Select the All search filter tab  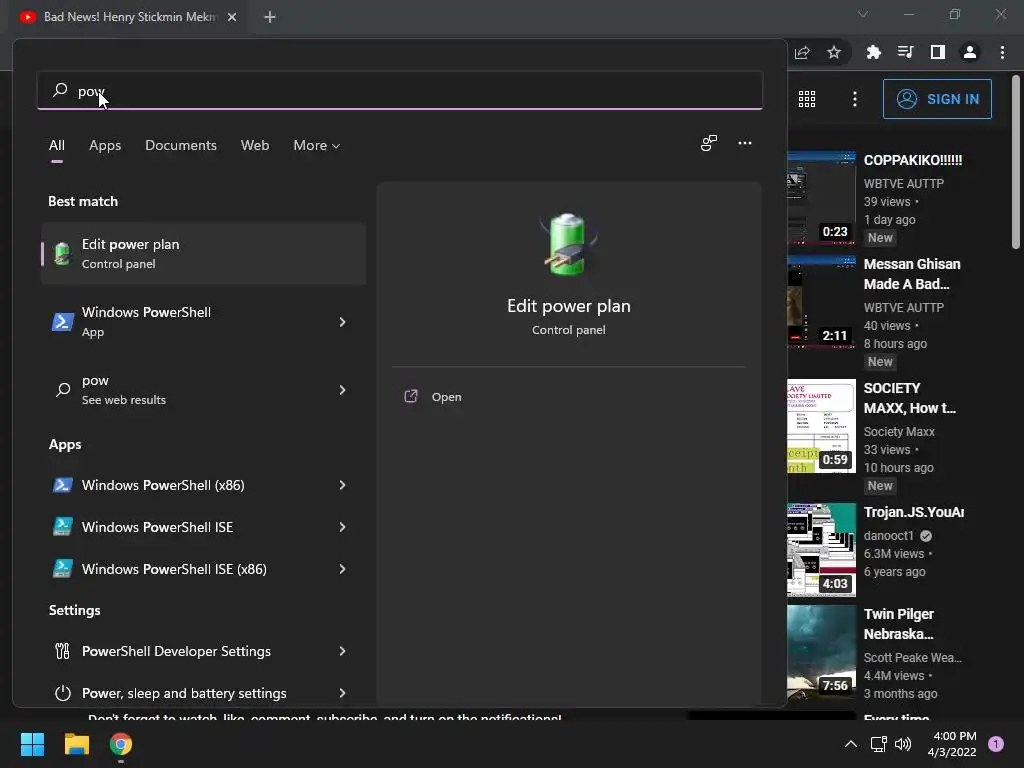tap(57, 146)
